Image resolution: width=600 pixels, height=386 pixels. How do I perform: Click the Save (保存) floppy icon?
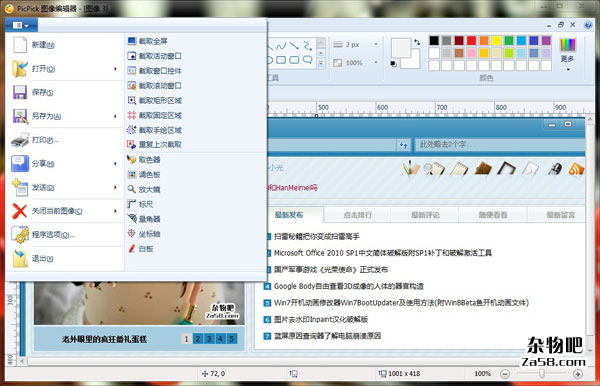coord(20,92)
